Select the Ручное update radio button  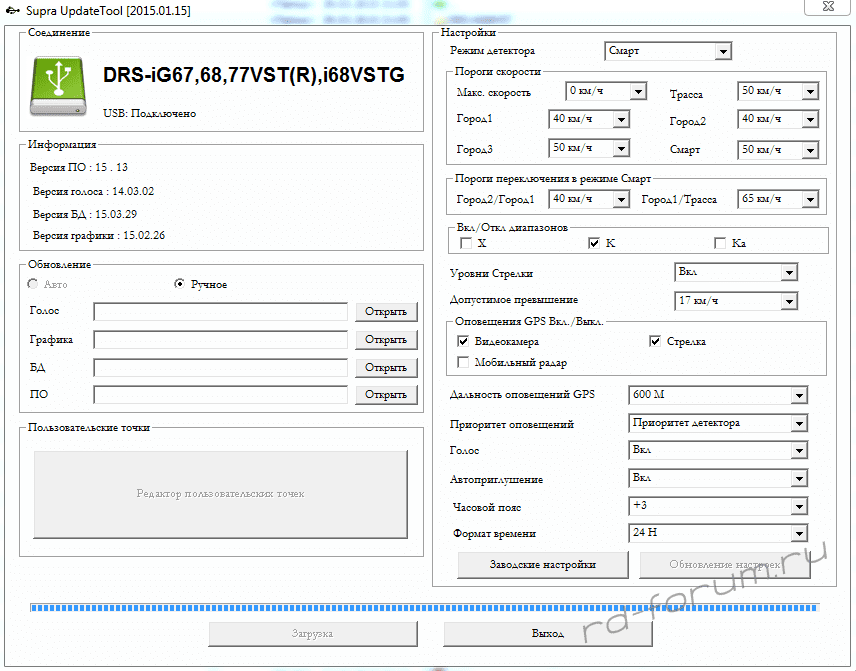(x=179, y=284)
